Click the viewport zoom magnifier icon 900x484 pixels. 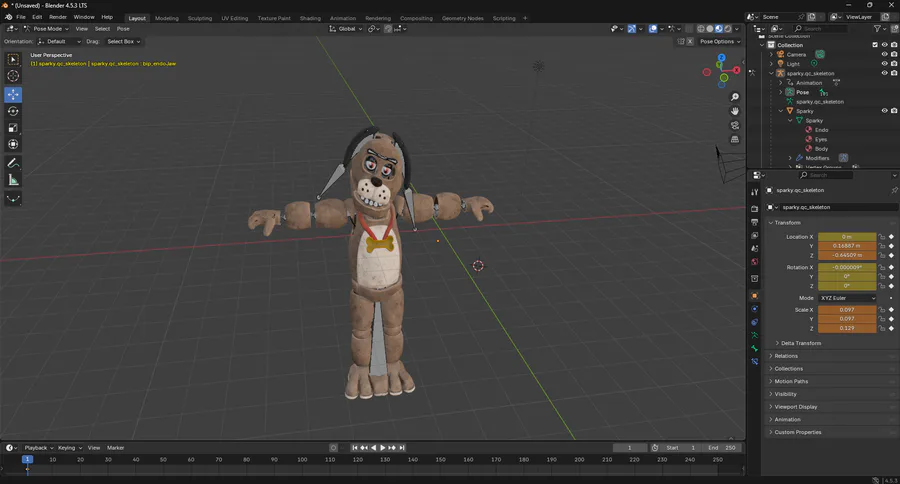(735, 97)
